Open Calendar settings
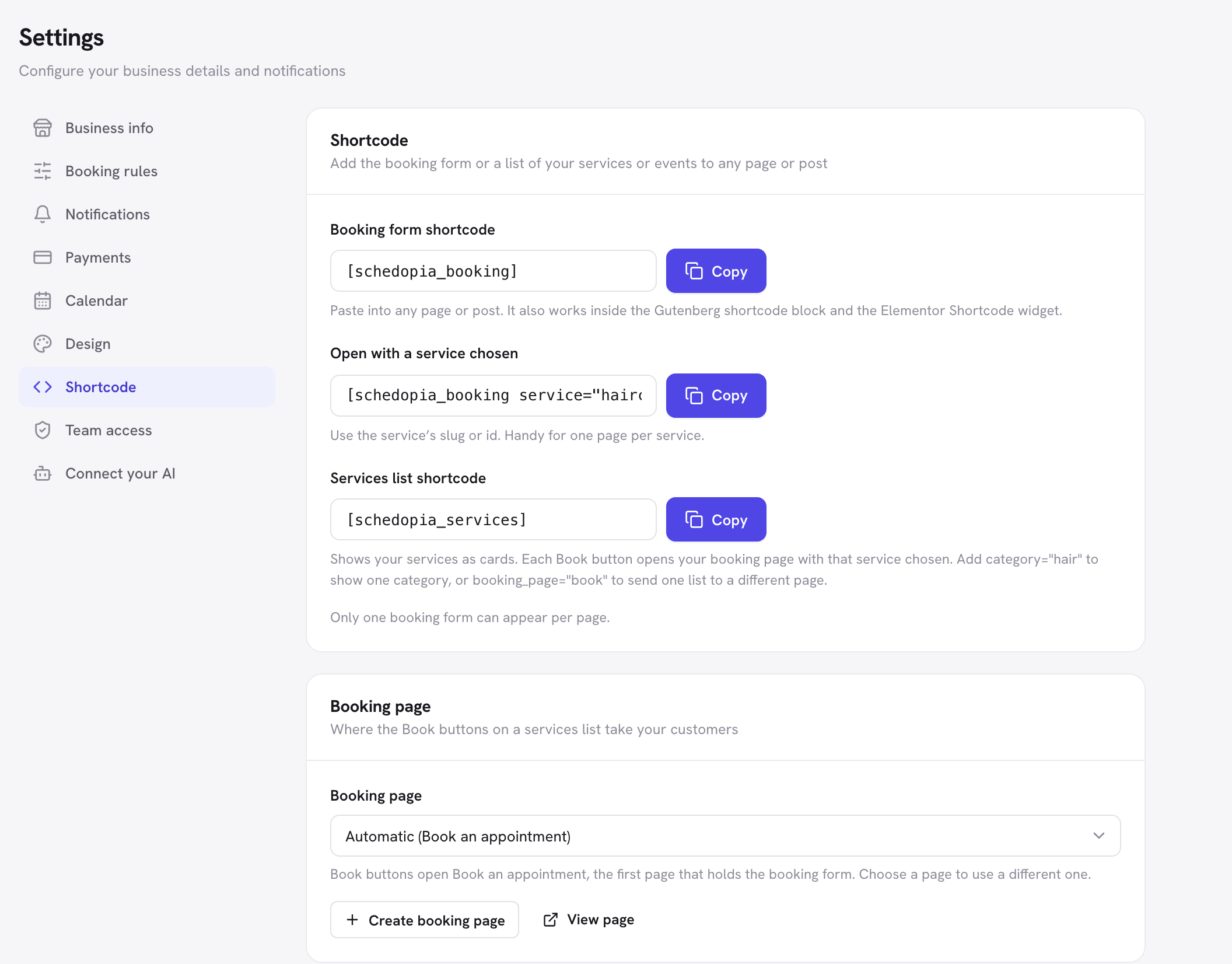 coord(147,301)
